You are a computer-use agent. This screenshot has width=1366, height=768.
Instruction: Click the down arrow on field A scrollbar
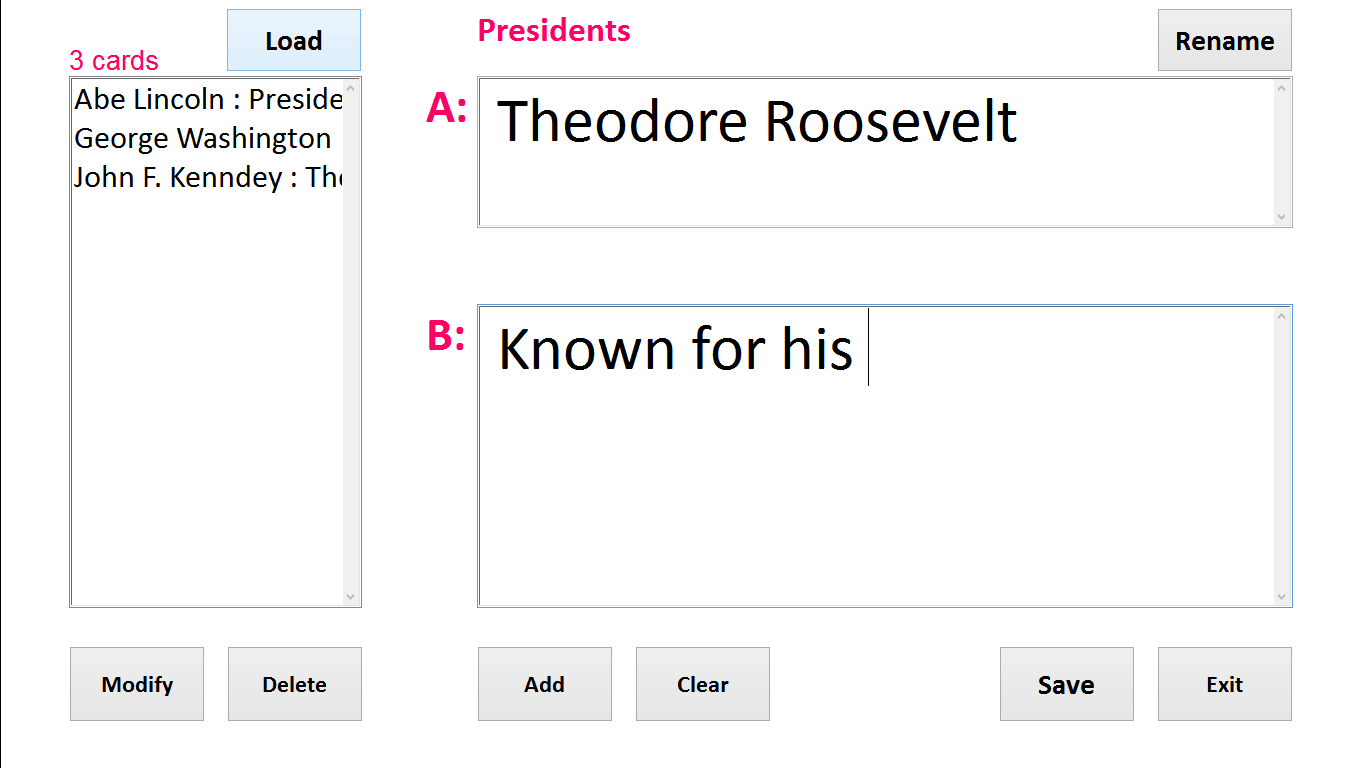1281,216
